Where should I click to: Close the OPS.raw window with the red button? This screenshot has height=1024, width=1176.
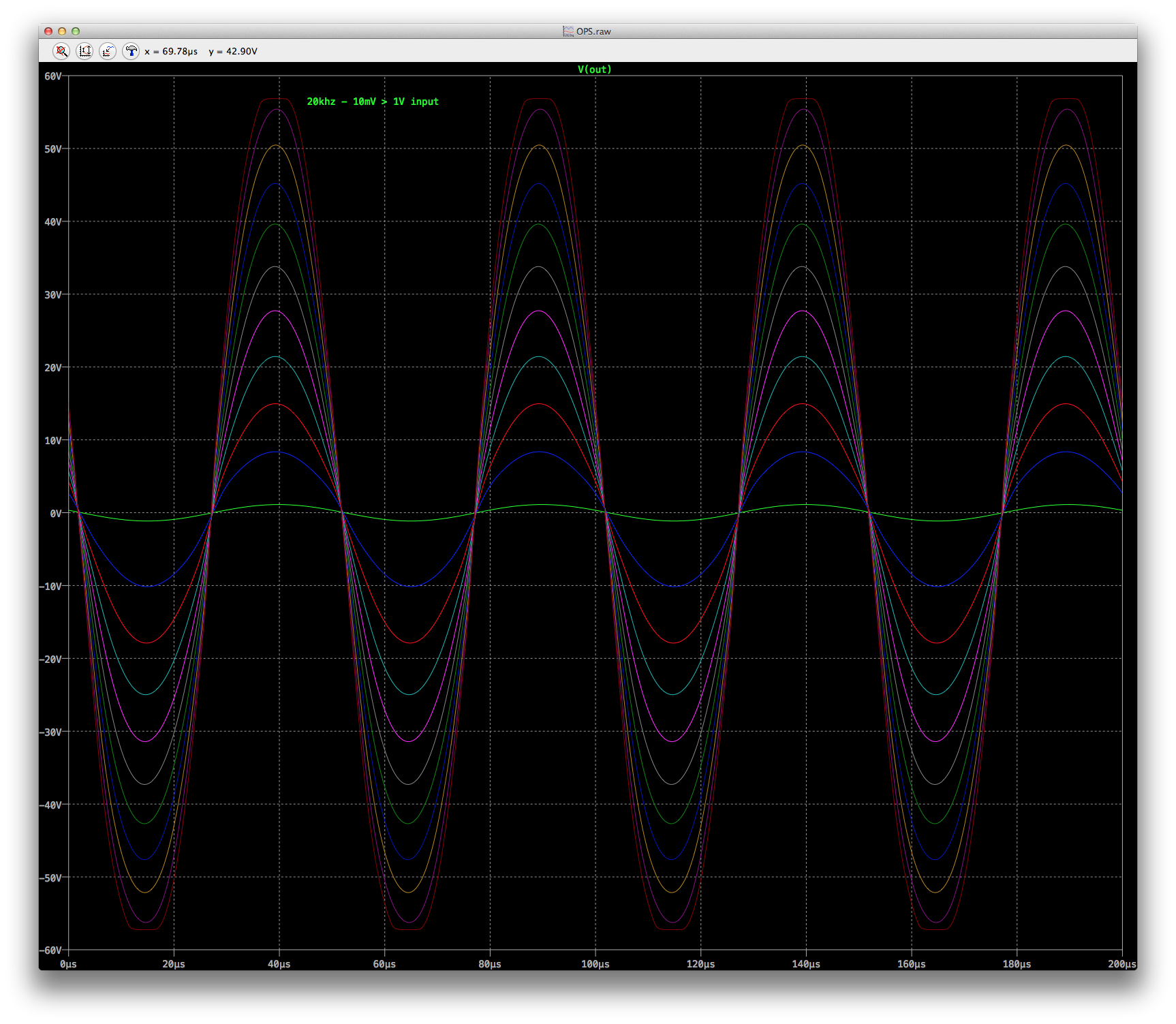pos(48,31)
